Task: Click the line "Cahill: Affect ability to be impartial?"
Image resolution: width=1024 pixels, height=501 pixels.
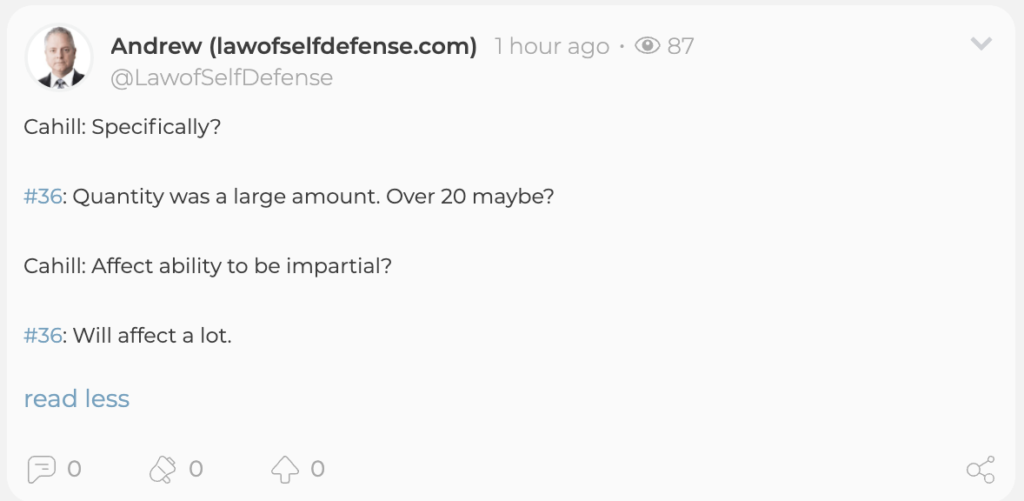Action: [207, 267]
